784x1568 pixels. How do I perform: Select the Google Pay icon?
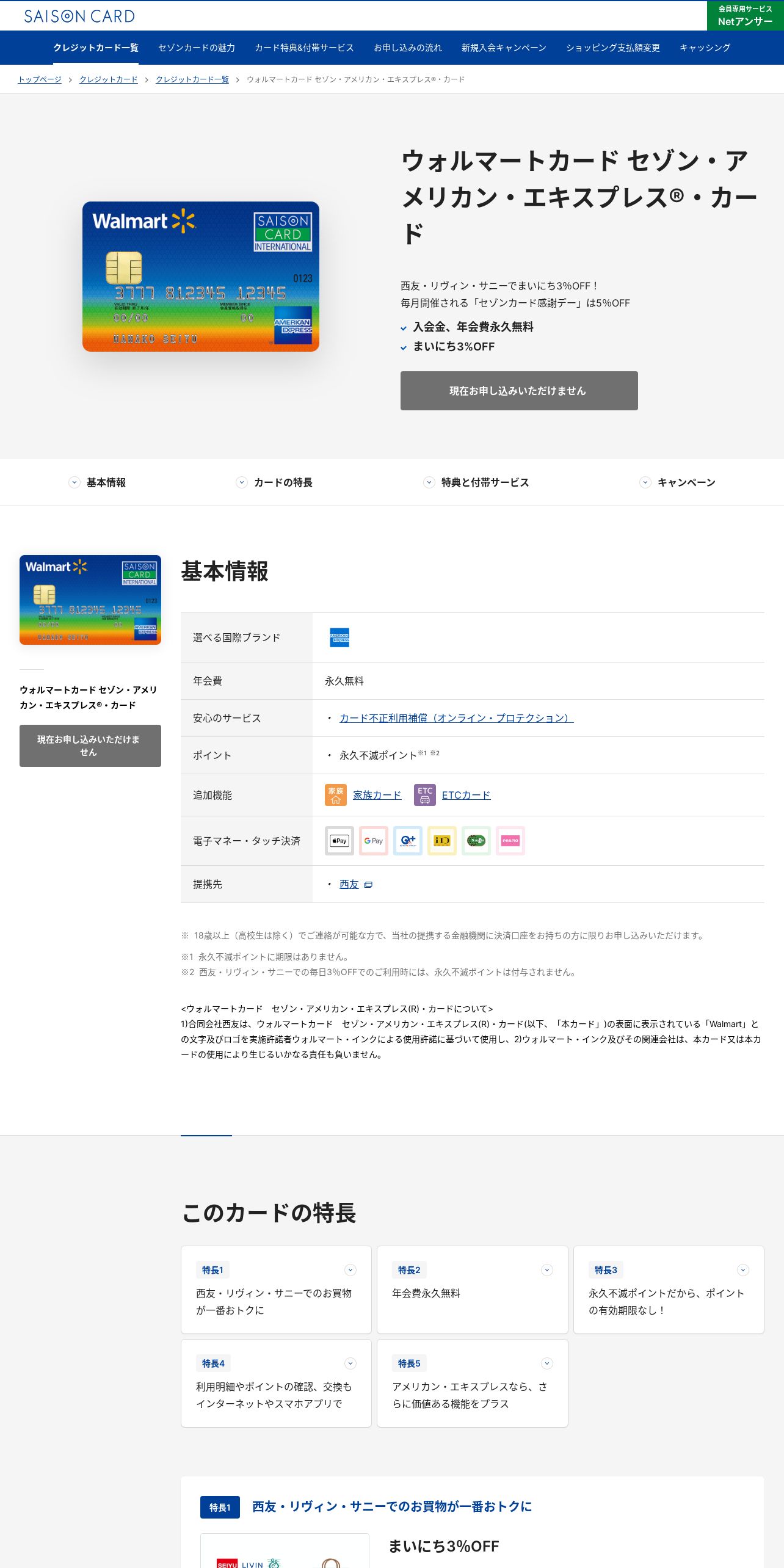(x=374, y=841)
